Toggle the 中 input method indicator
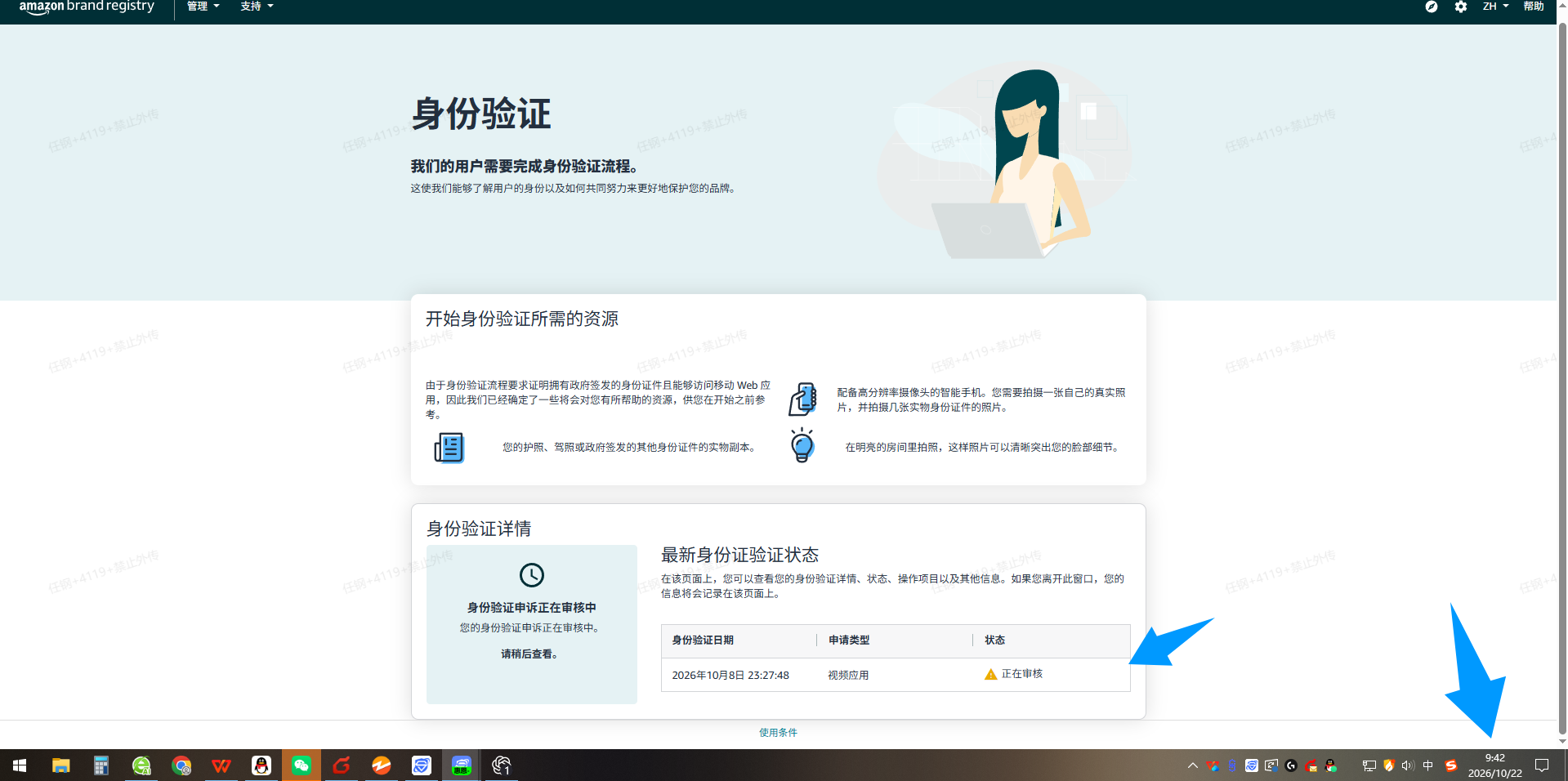1568x781 pixels. tap(1428, 765)
